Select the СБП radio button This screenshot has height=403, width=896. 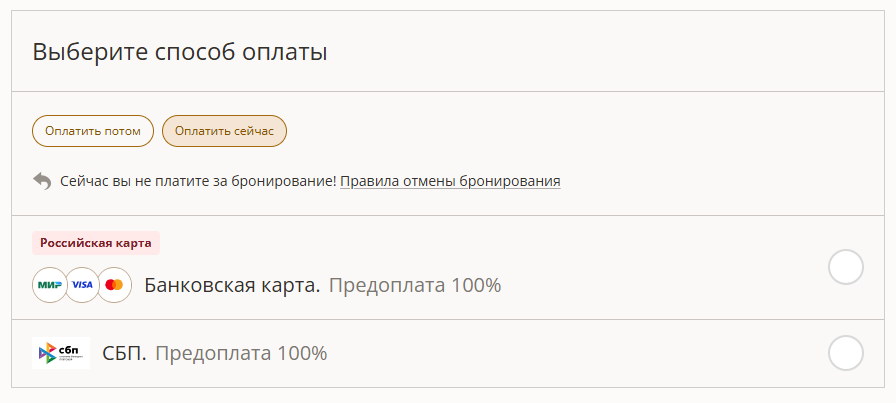(846, 353)
